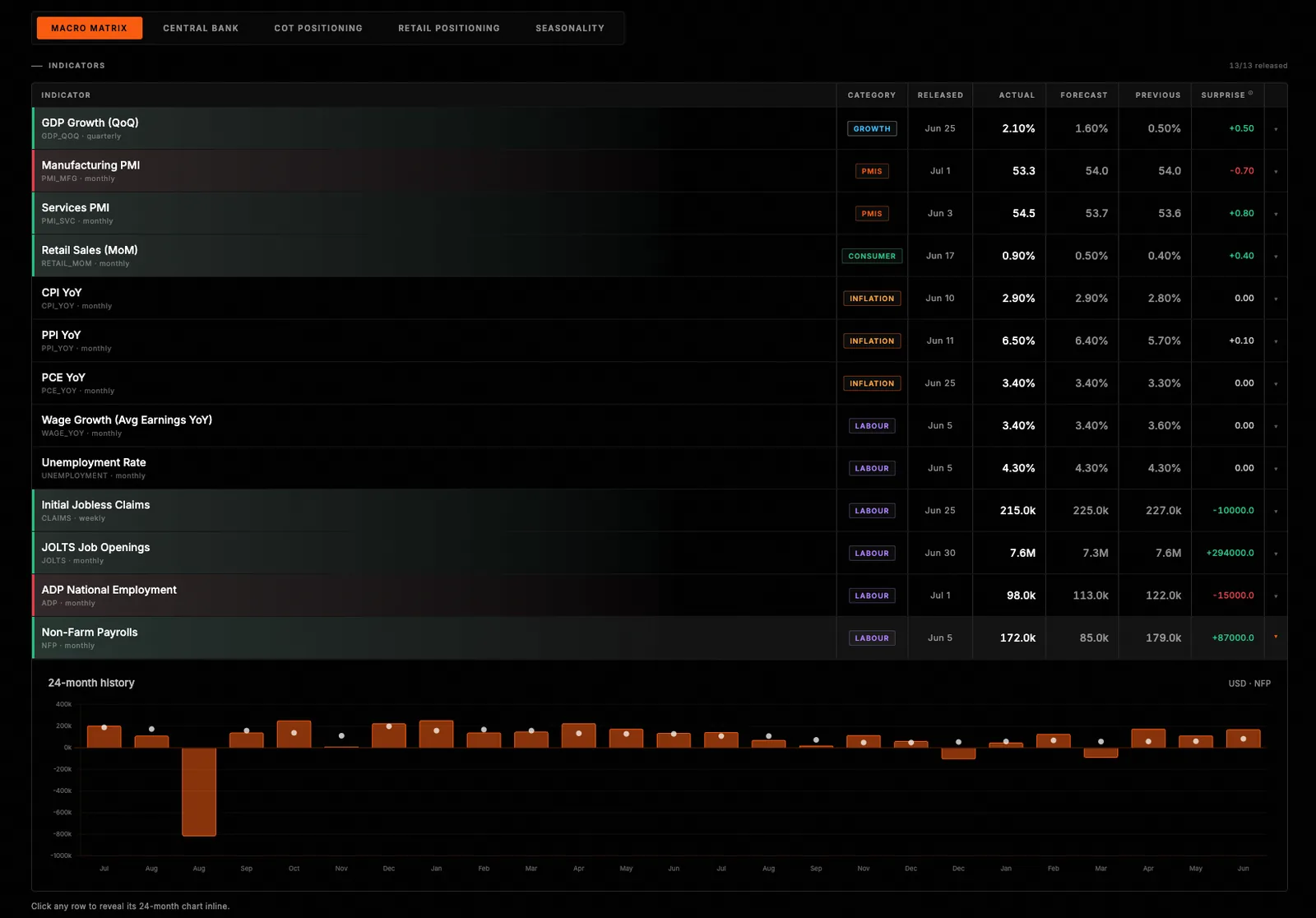Screen dimensions: 1316x918
Task: Click the 85.0k forecast value
Action: click(x=1094, y=638)
